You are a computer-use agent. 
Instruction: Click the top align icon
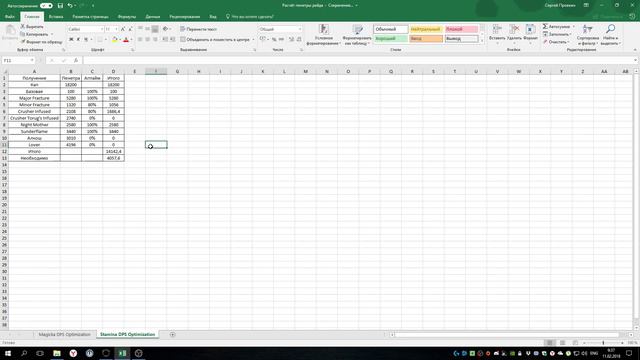(x=140, y=29)
